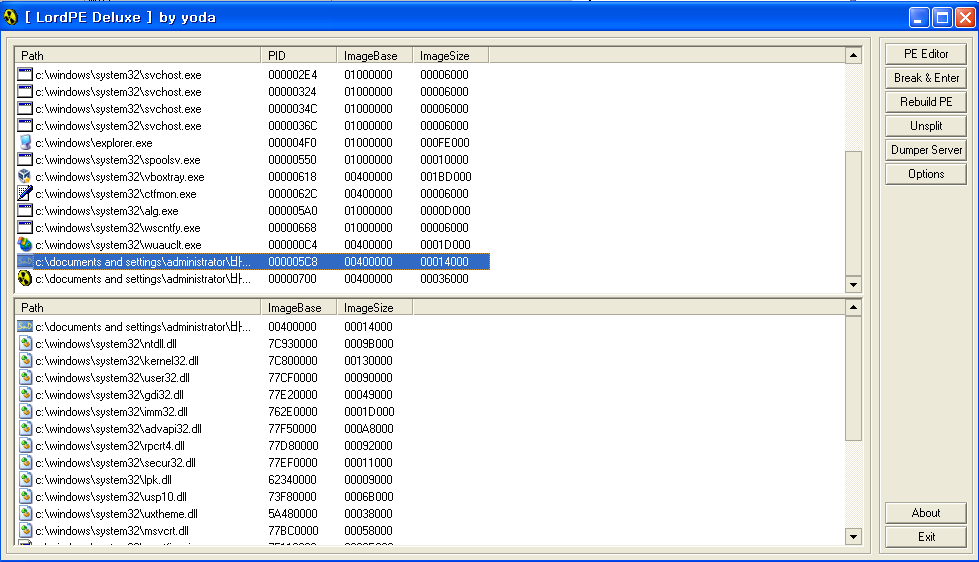The image size is (979, 562).
Task: Sort module list by ImageSize column
Action: [375, 308]
